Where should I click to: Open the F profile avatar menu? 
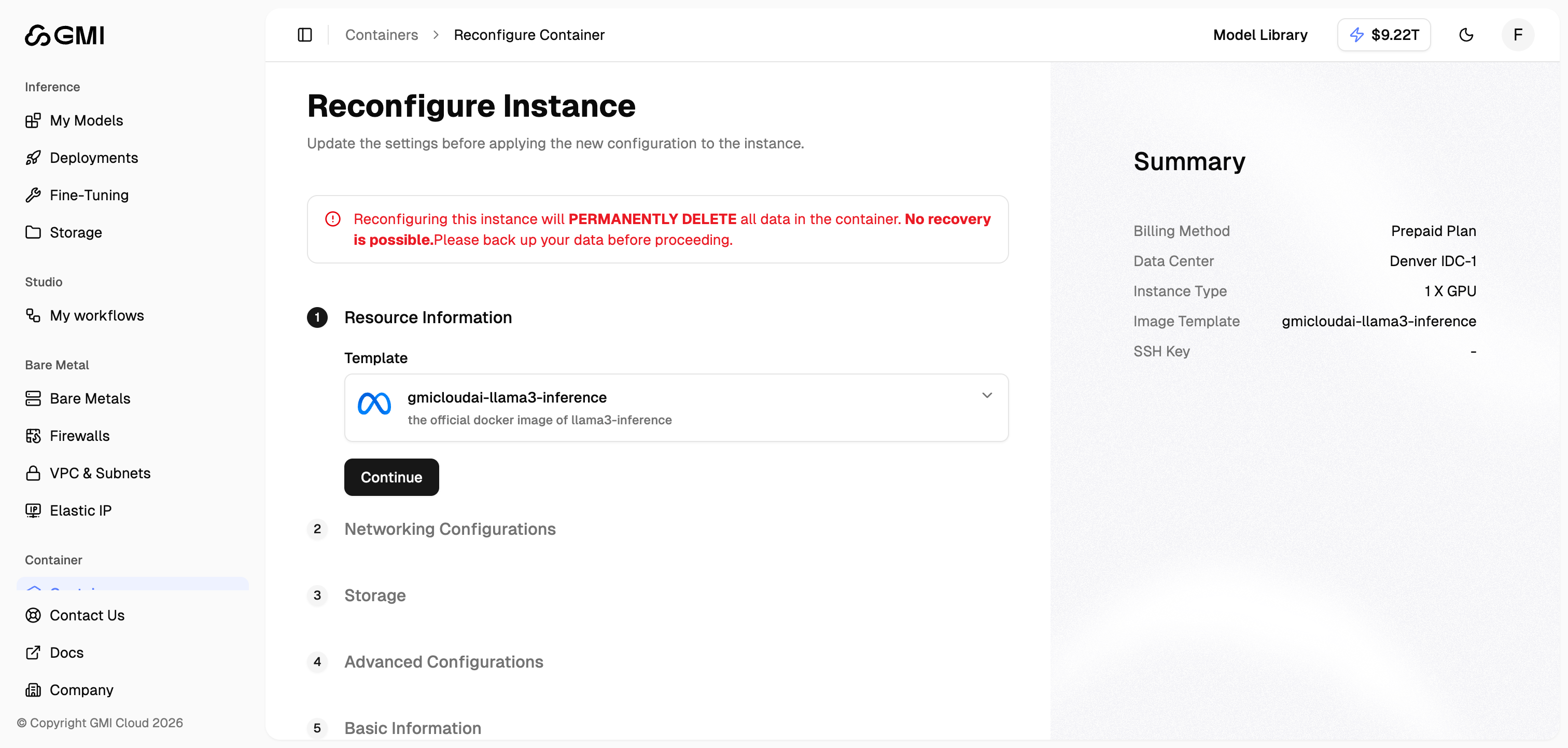tap(1518, 35)
